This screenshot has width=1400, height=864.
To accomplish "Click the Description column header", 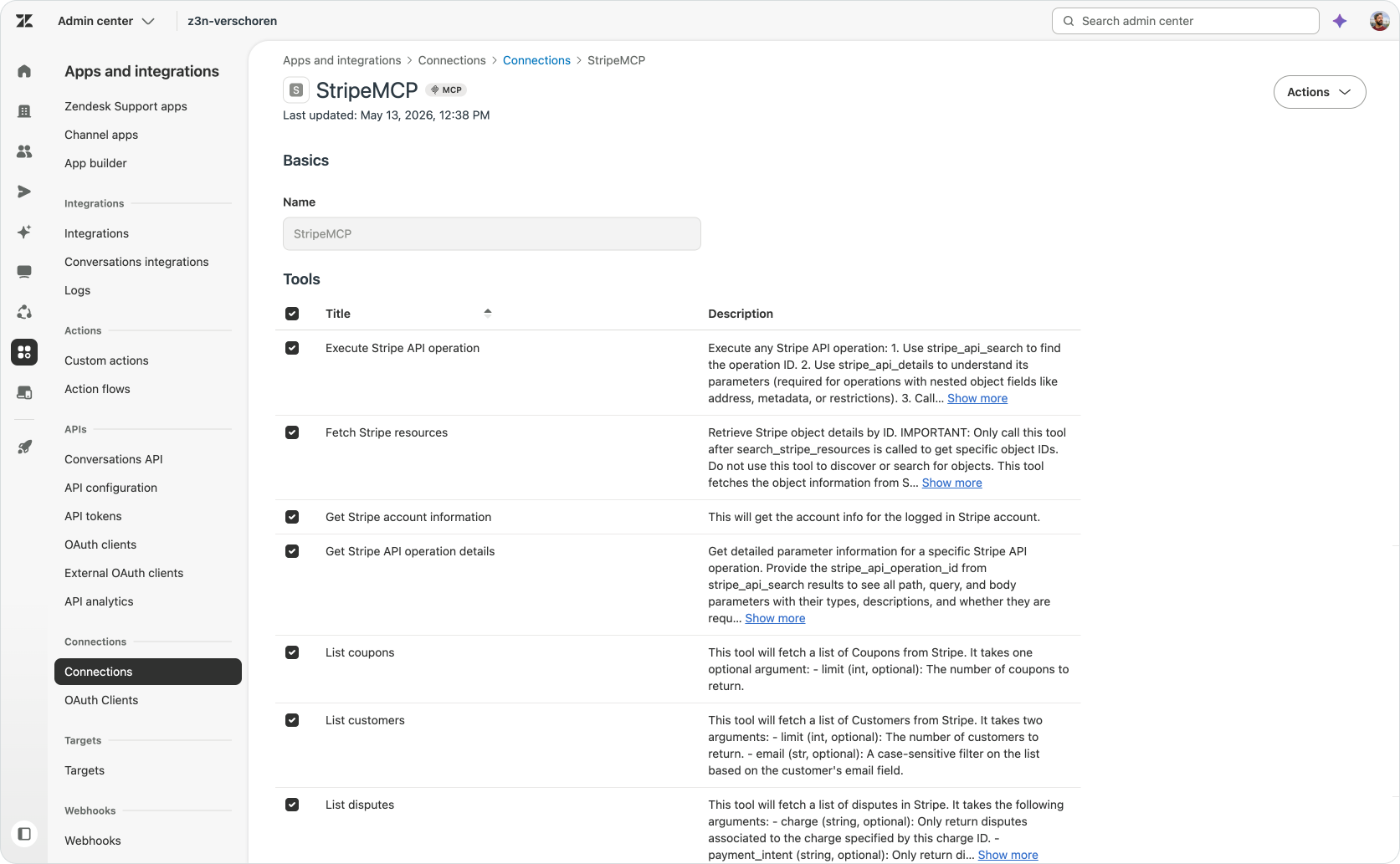I will (x=741, y=314).
